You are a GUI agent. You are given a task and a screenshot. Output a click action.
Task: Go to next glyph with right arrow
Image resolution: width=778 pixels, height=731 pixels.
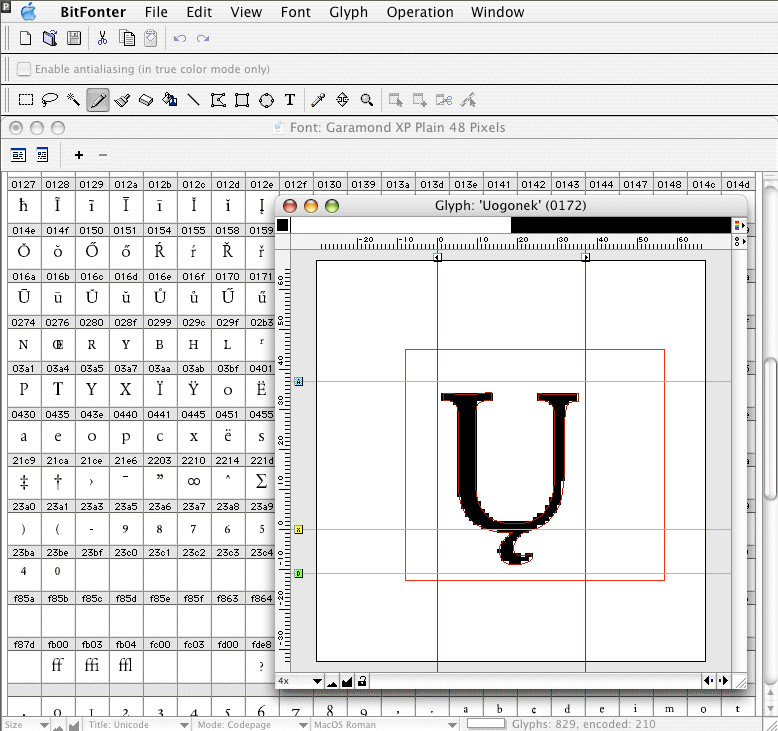coord(723,681)
